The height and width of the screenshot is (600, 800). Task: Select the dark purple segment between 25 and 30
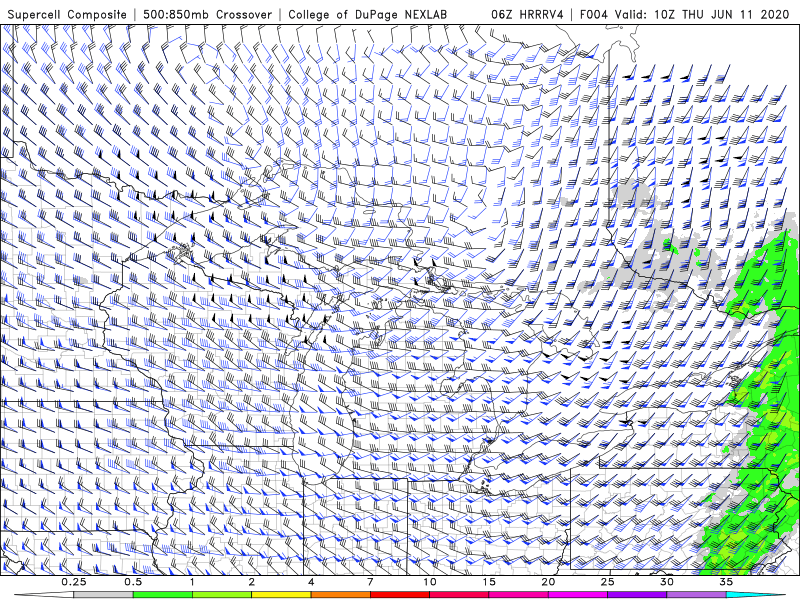(637, 595)
